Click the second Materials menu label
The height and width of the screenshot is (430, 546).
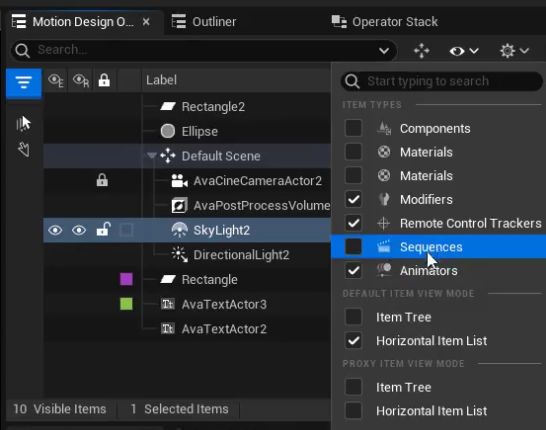click(x=426, y=175)
